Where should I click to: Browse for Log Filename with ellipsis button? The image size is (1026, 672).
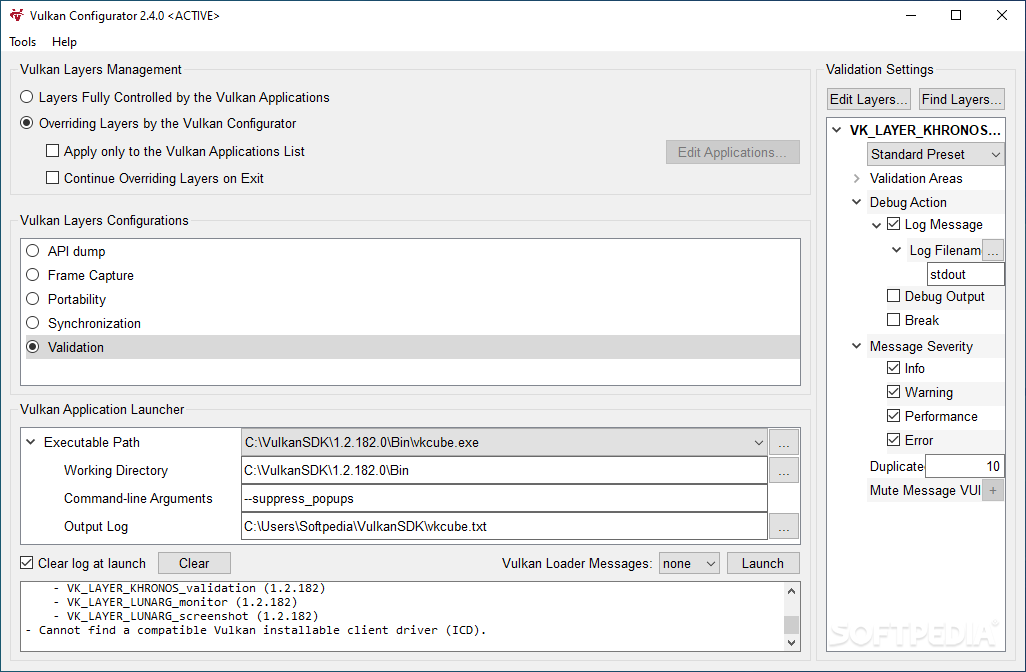(993, 251)
